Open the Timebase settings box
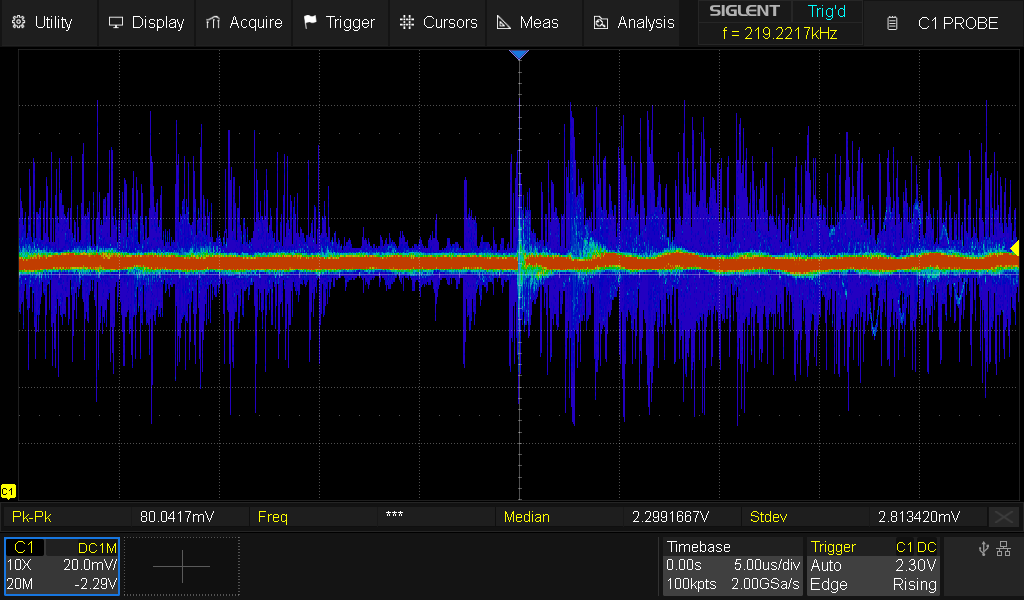 point(732,566)
